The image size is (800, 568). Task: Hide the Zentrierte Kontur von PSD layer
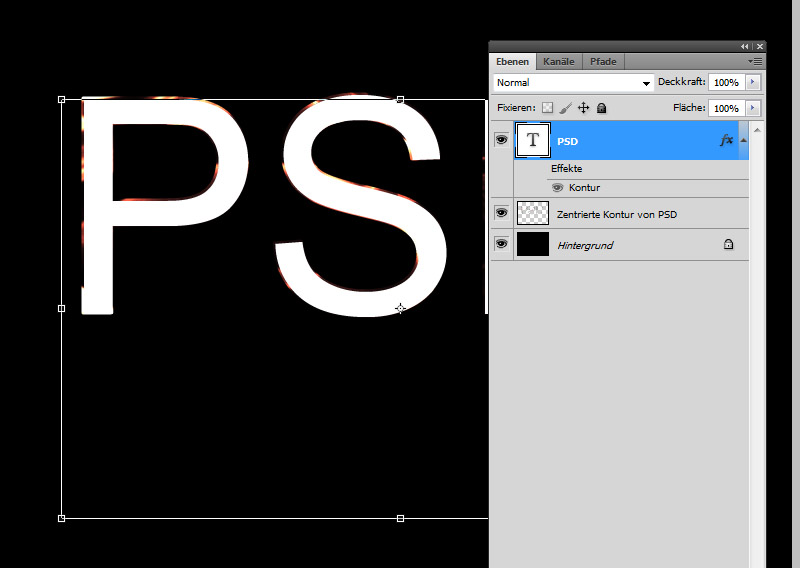(501, 213)
